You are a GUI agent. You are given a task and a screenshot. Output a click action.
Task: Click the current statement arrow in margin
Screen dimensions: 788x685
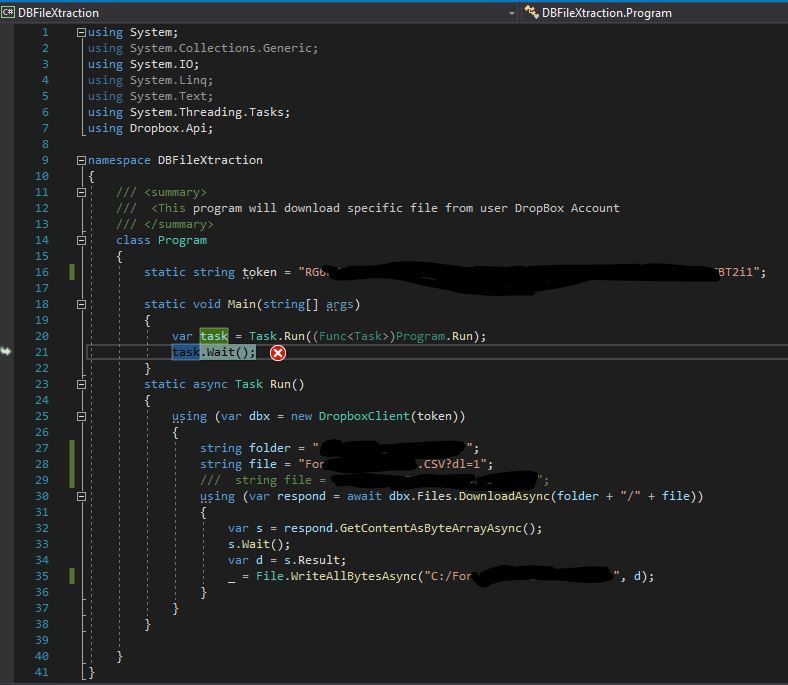[7, 351]
